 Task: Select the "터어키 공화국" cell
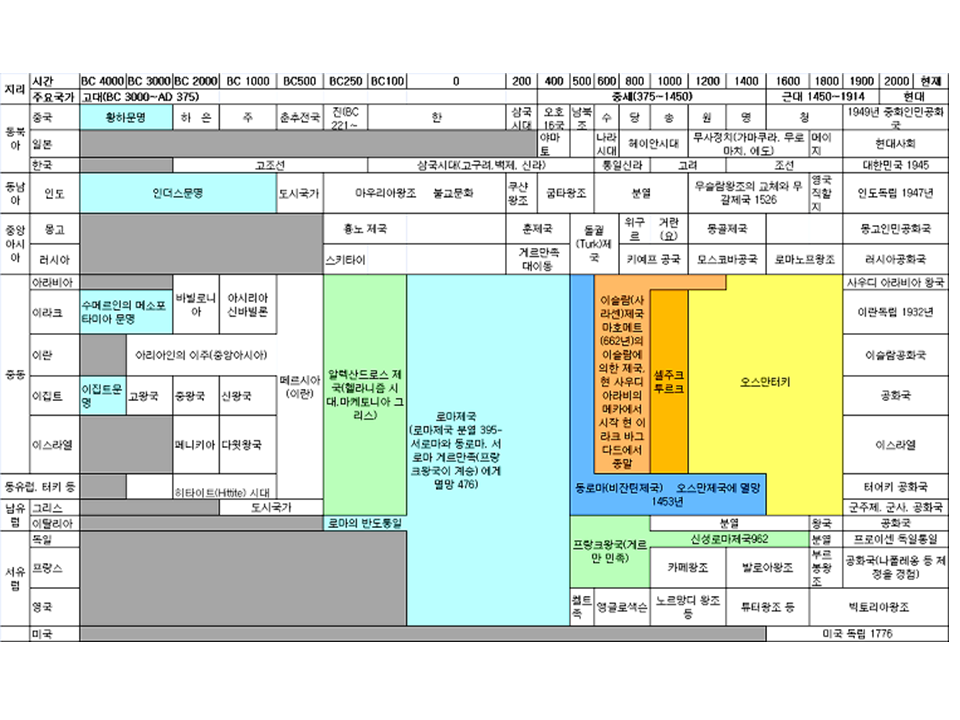(x=896, y=487)
